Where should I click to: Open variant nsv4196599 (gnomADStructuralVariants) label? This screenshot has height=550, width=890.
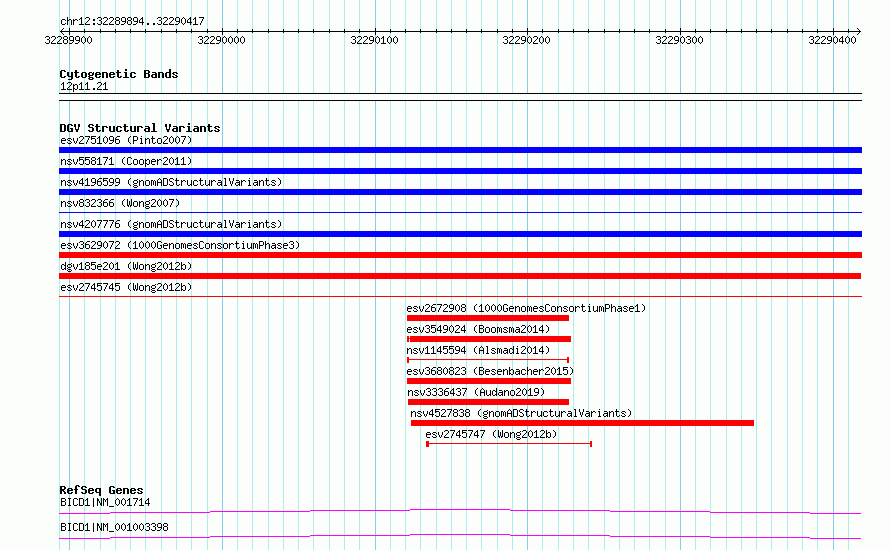[171, 182]
